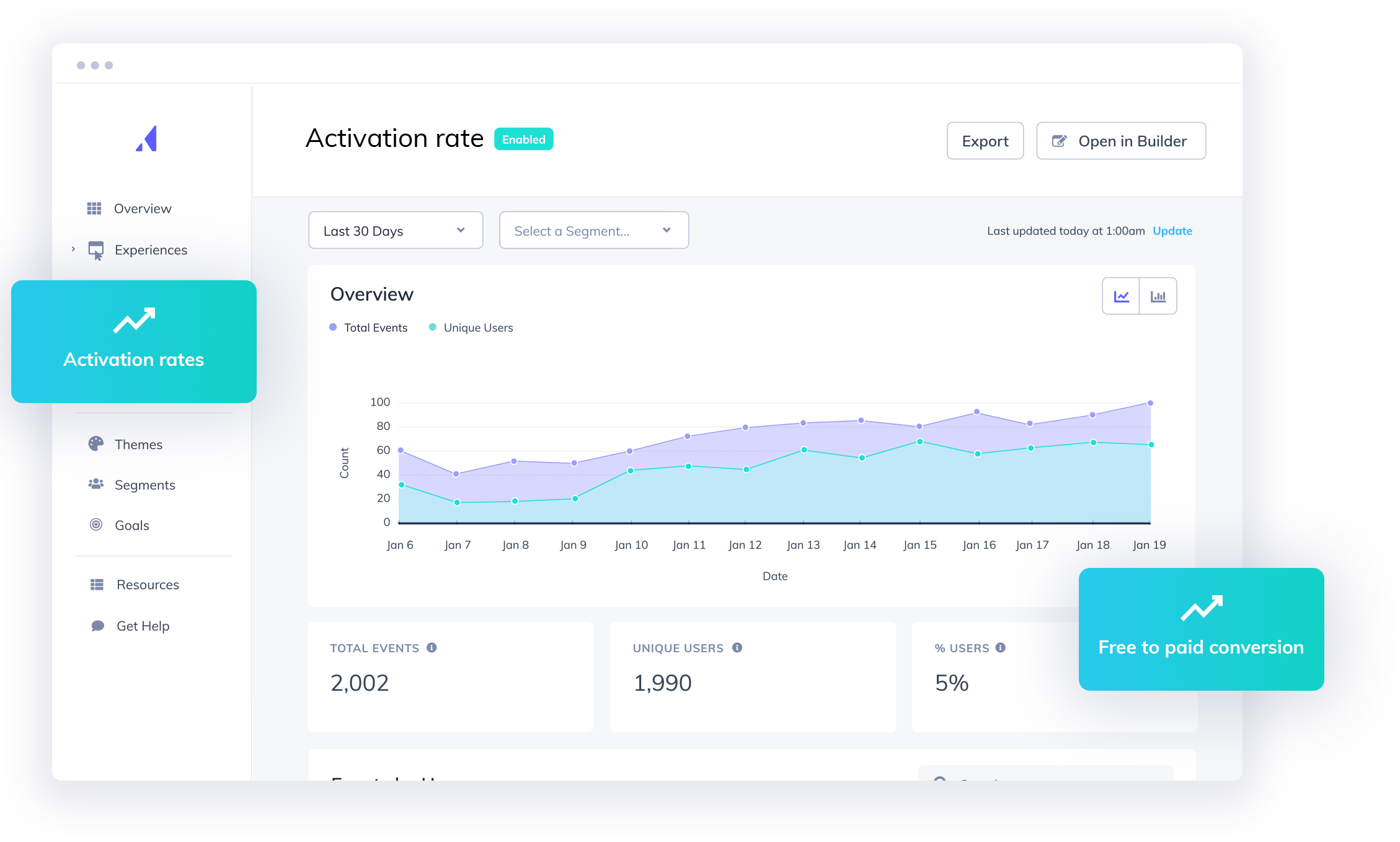Click the Appcues logo in the sidebar
Image resolution: width=1400 pixels, height=842 pixels.
[147, 138]
